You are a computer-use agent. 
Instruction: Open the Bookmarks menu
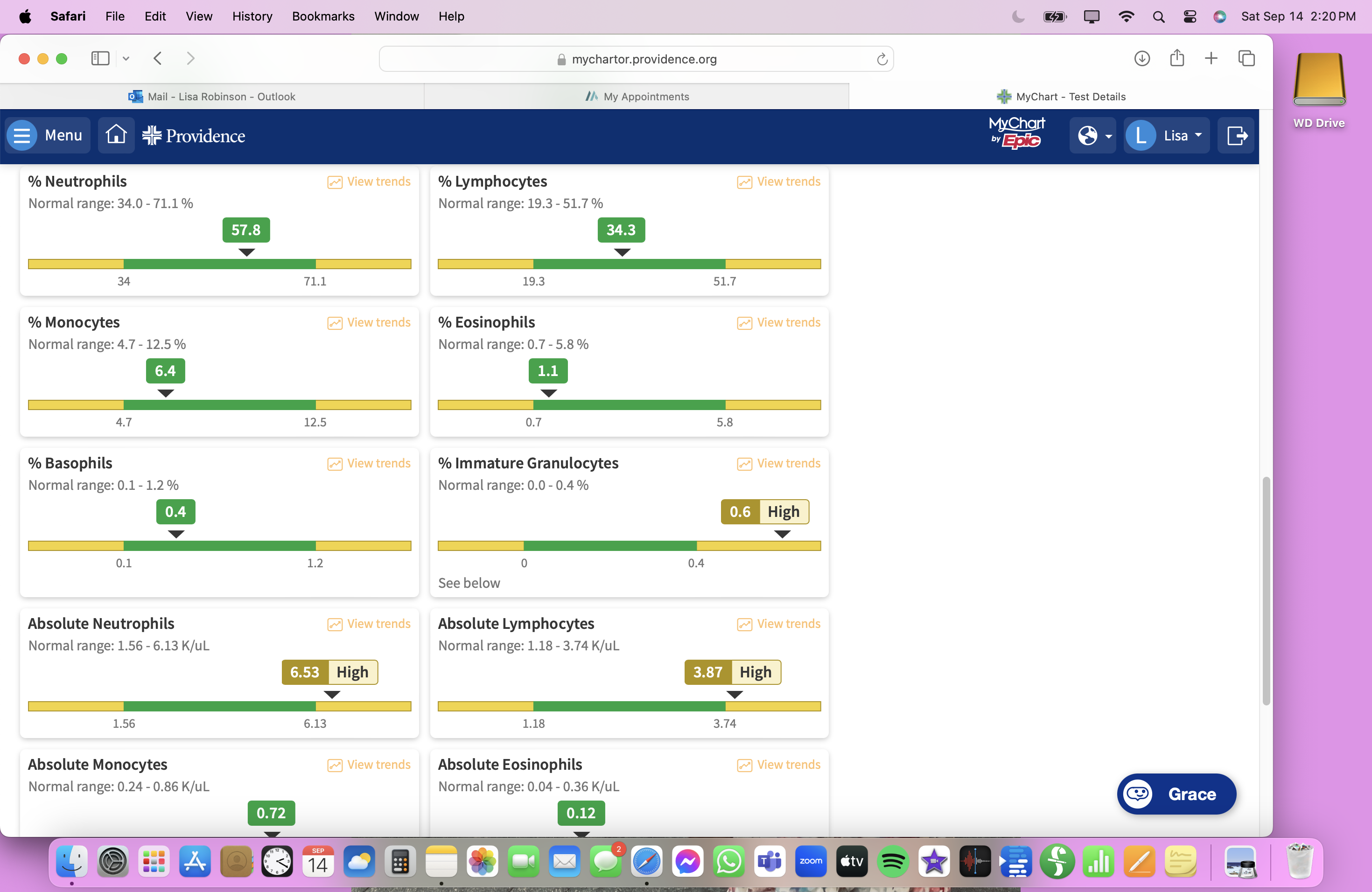pos(323,16)
